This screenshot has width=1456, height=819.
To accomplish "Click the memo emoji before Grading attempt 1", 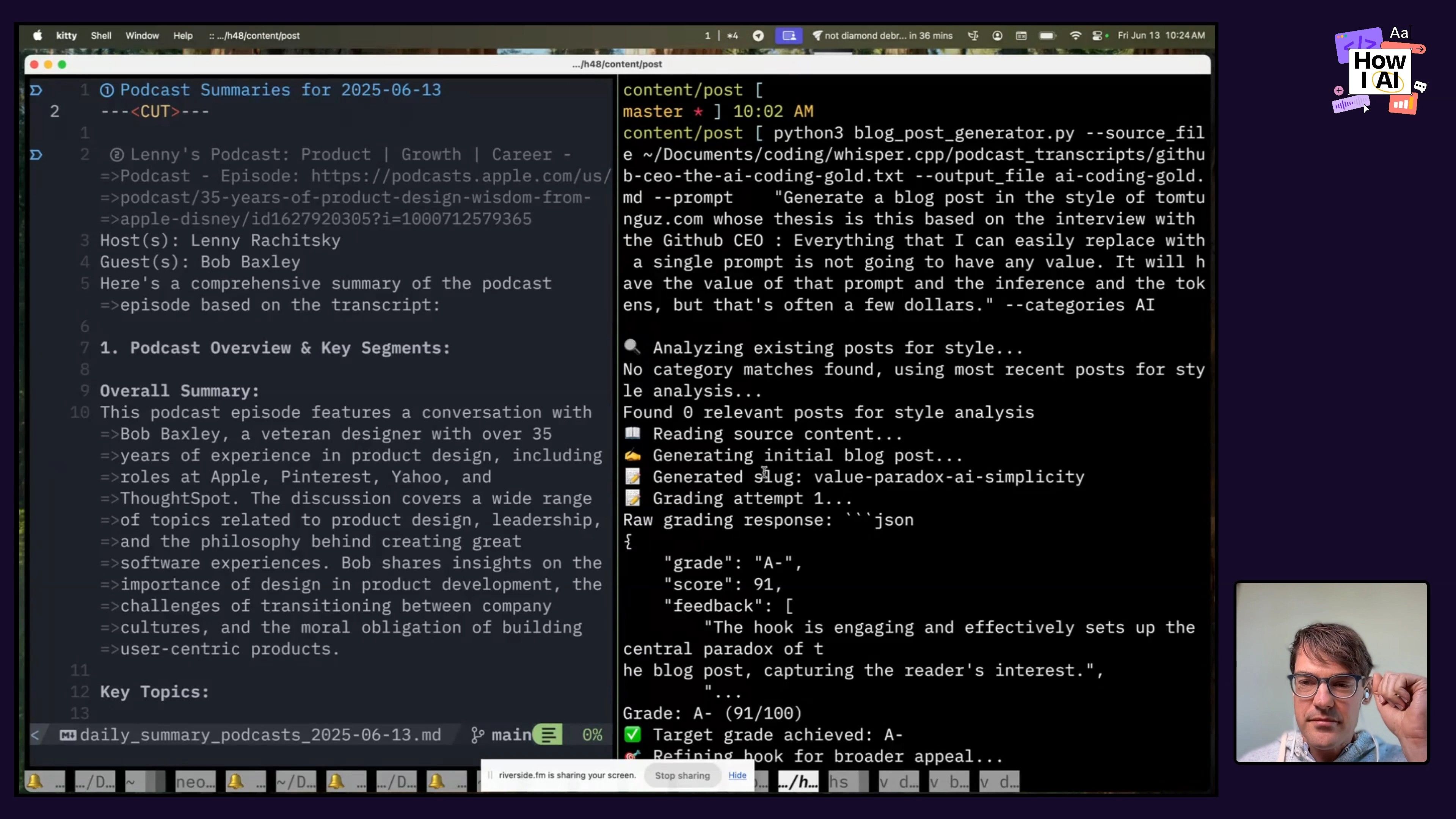I will pos(632,498).
